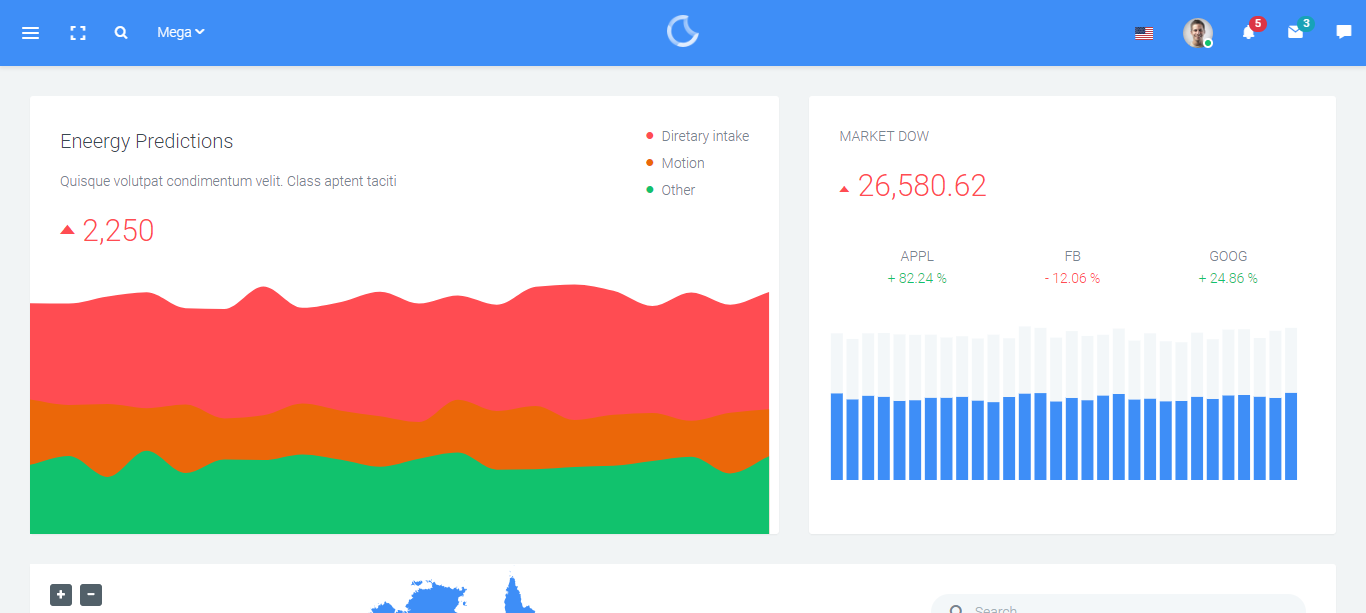1366x613 pixels.
Task: Open the mail envelope messages icon
Action: 1295,32
